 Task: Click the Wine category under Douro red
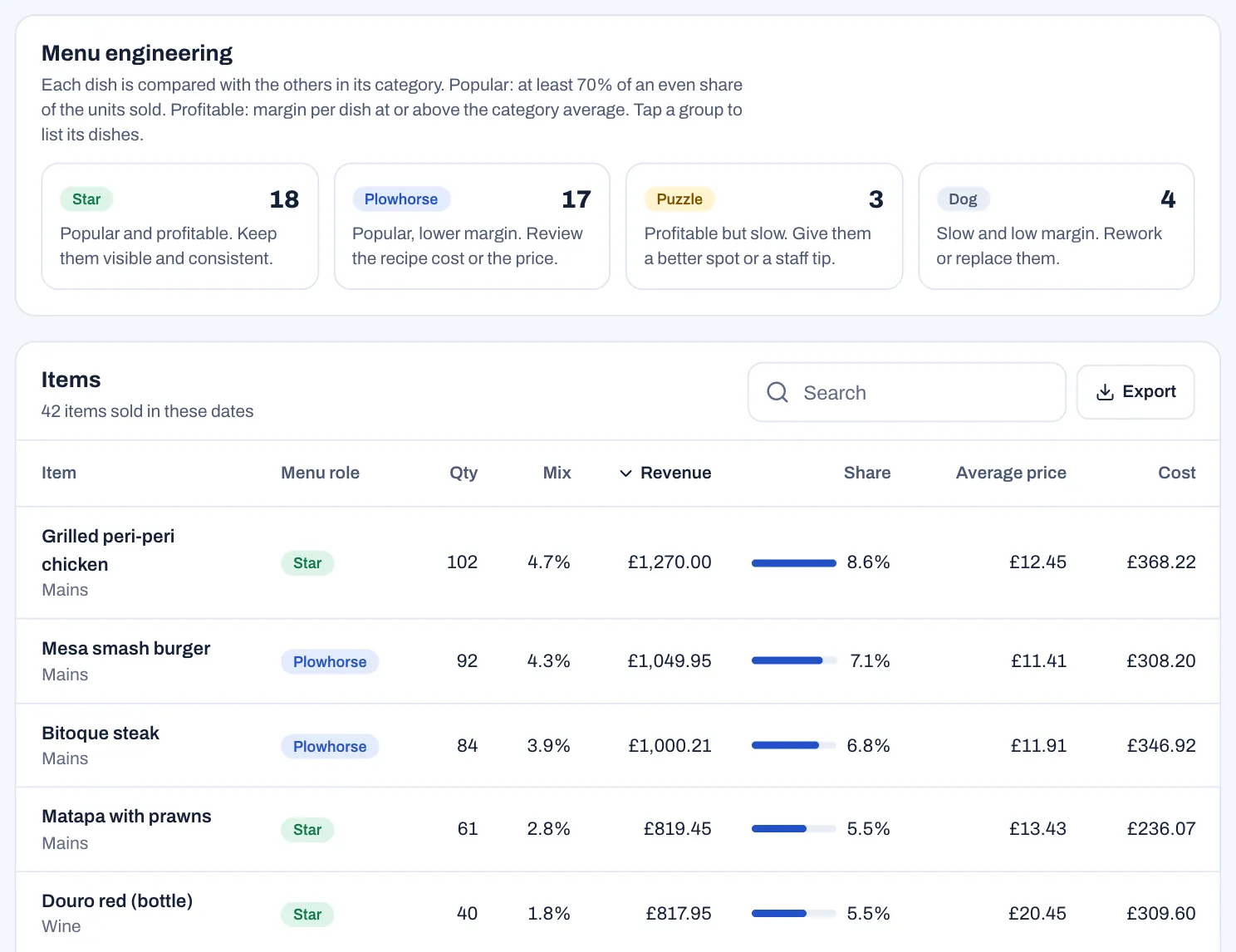[x=61, y=926]
